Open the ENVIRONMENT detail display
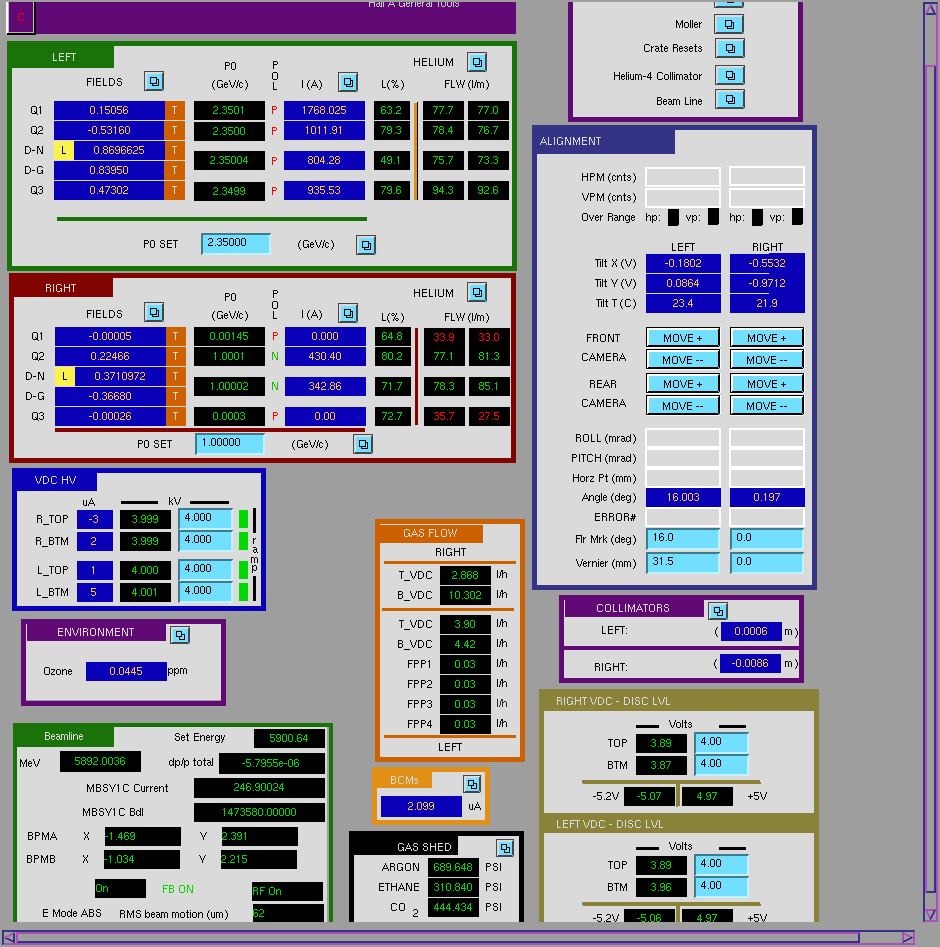Screen dimensions: 940x947 (180, 635)
